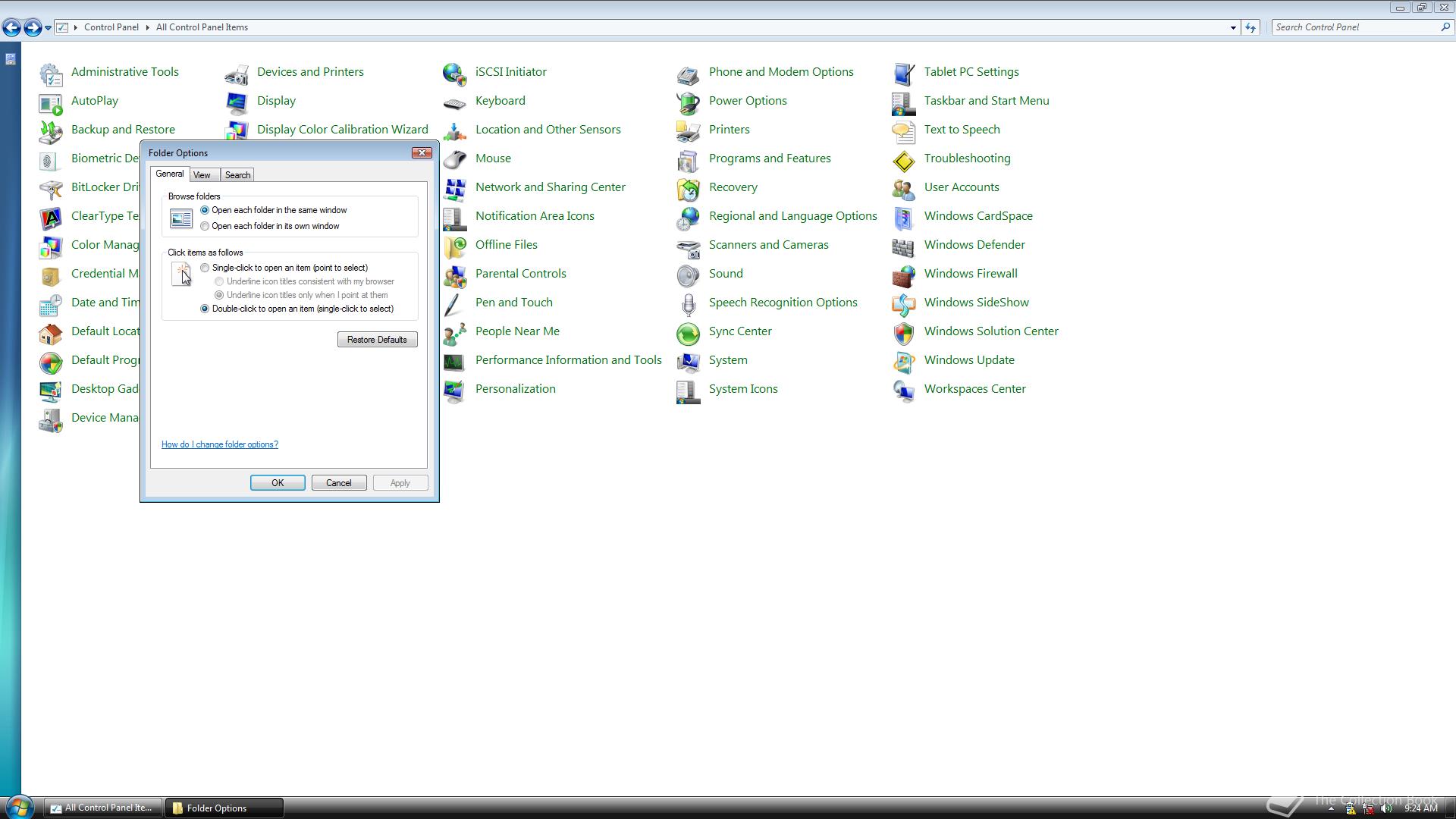Click the Devices and Printers icon
The width and height of the screenshot is (1456, 819).
(x=237, y=74)
